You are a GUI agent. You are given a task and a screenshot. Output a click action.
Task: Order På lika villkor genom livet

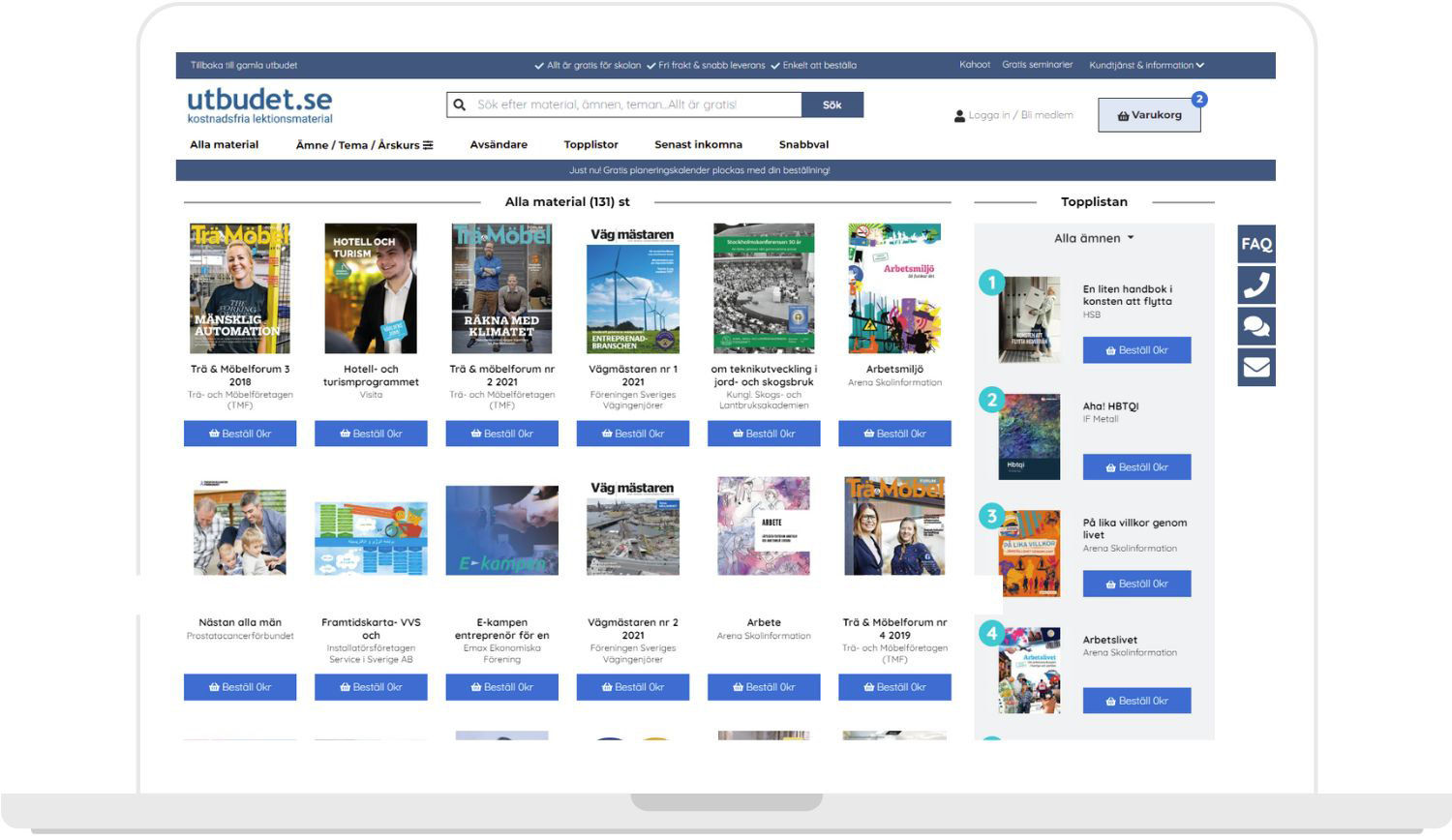click(x=1136, y=584)
